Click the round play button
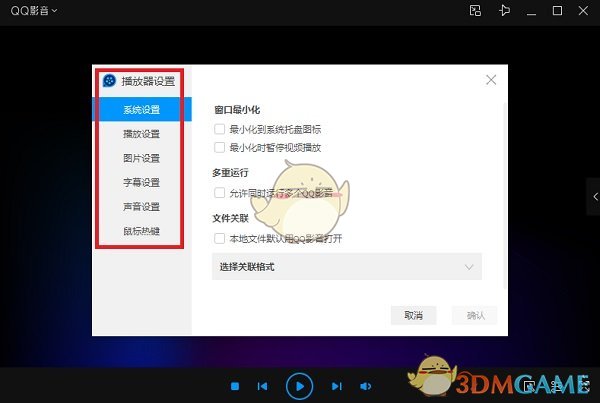 pyautogui.click(x=300, y=386)
